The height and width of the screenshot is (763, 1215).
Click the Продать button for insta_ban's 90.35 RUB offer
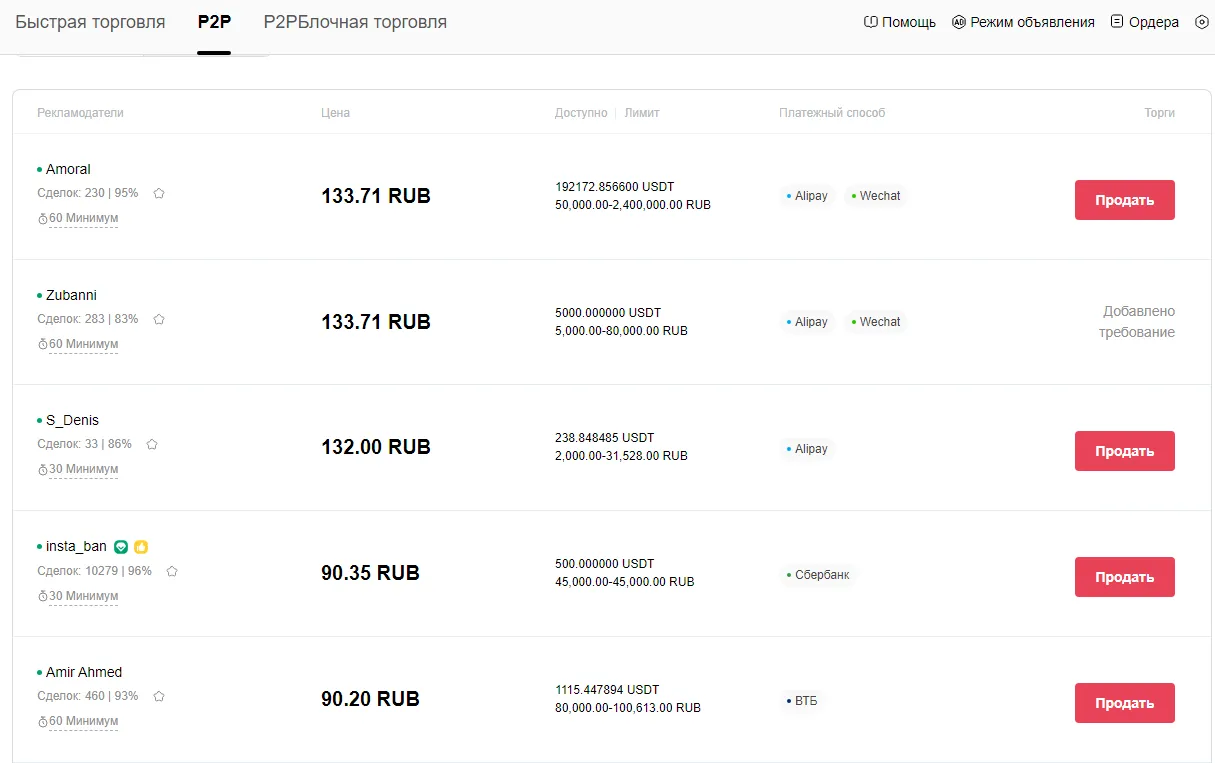[x=1124, y=576]
